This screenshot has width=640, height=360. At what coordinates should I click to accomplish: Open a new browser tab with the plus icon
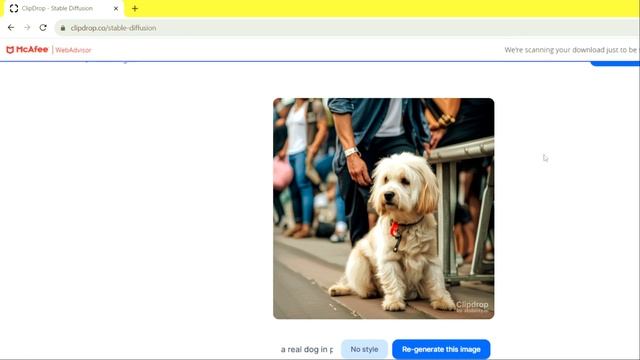coord(135,8)
